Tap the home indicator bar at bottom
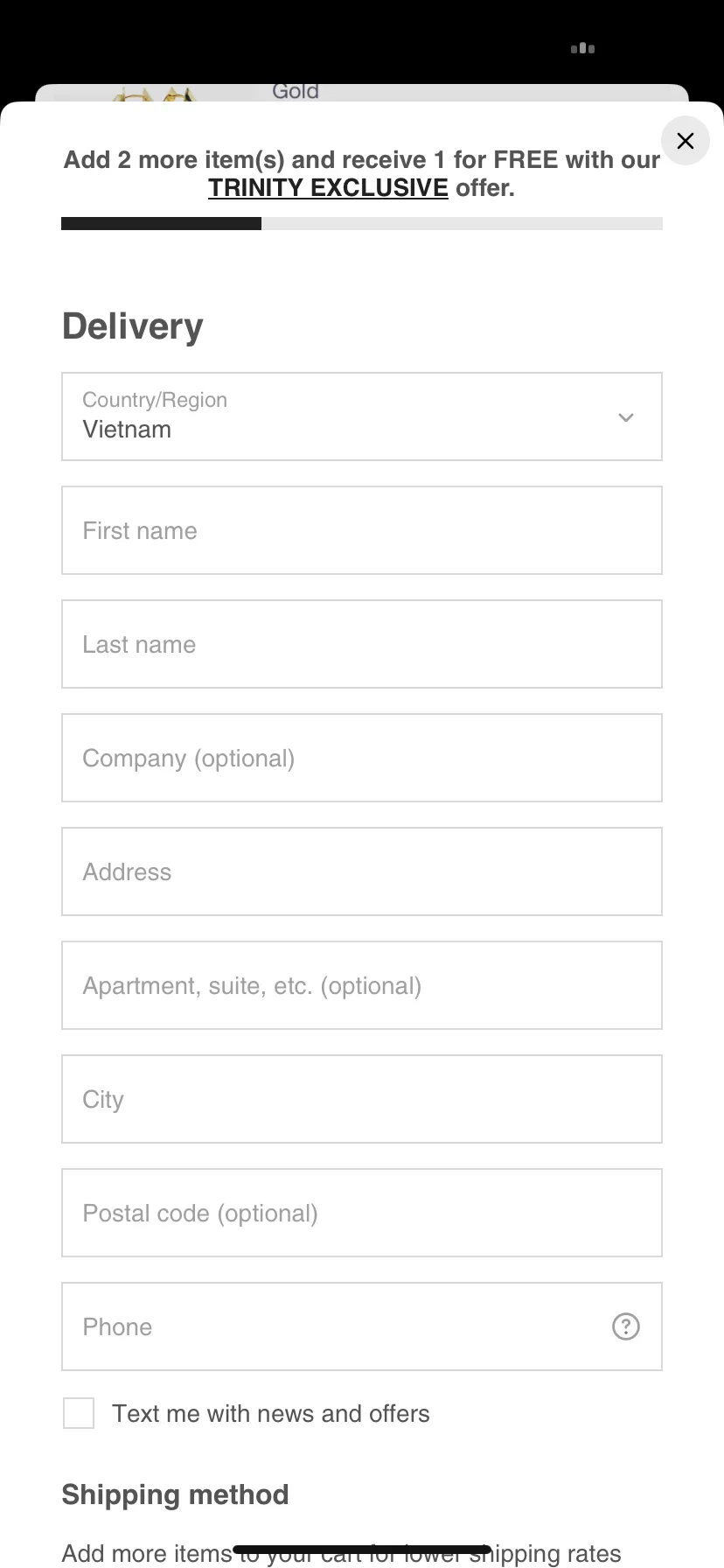This screenshot has height=1568, width=724. (x=361, y=1550)
